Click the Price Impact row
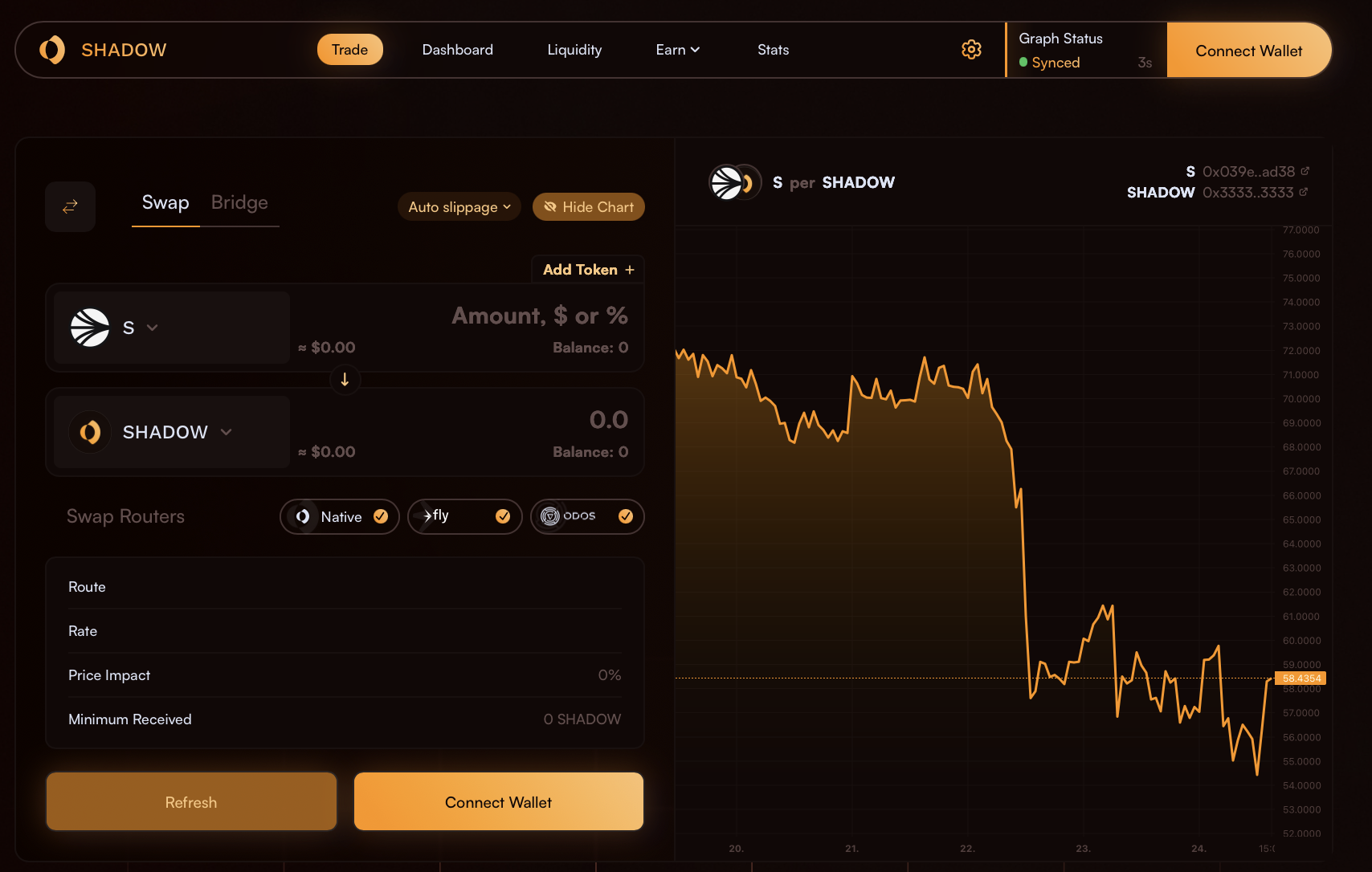The height and width of the screenshot is (872, 1372). click(x=345, y=675)
